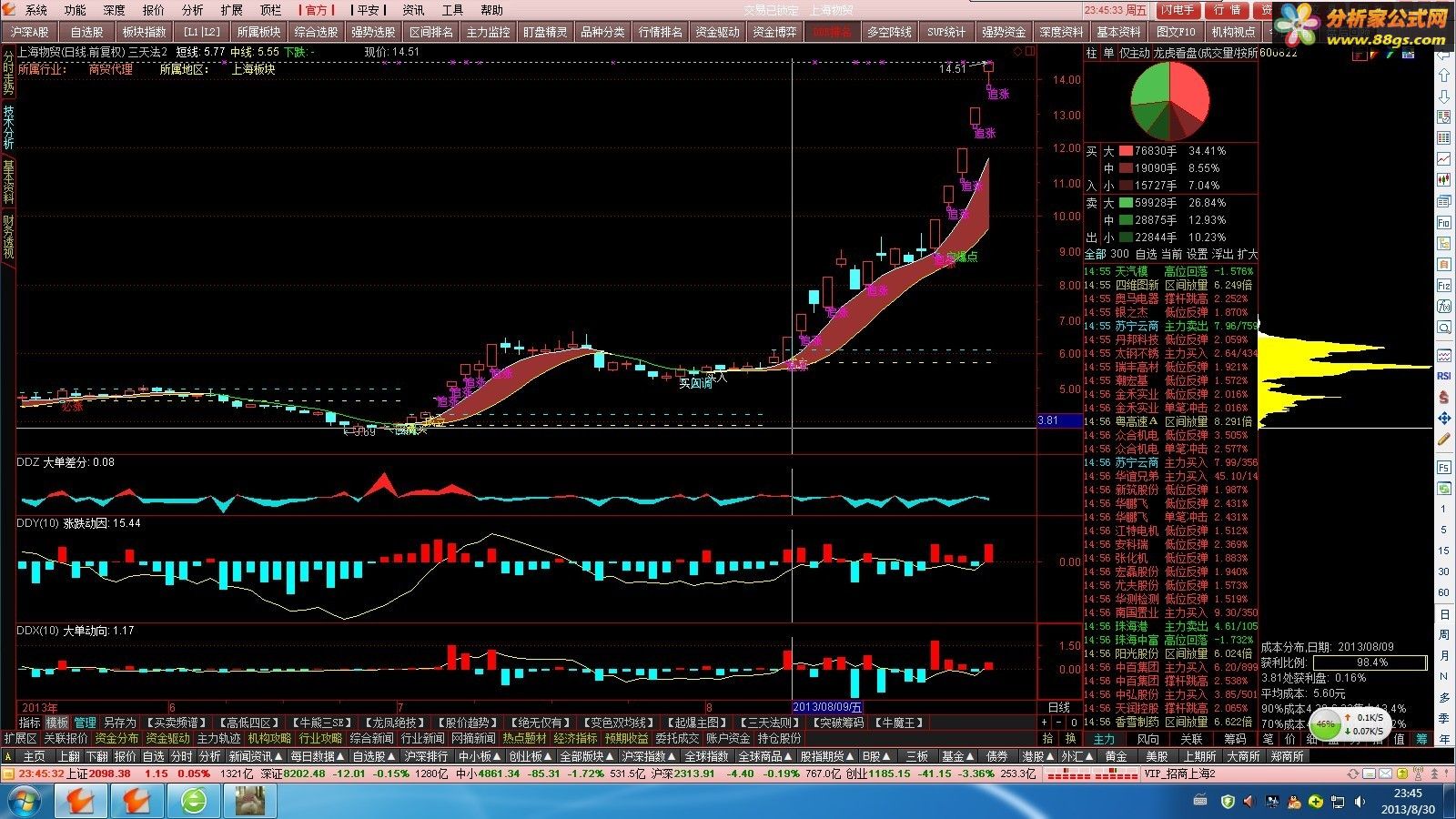
Task: Open the f(x) formula manager icon
Action: point(1443,306)
